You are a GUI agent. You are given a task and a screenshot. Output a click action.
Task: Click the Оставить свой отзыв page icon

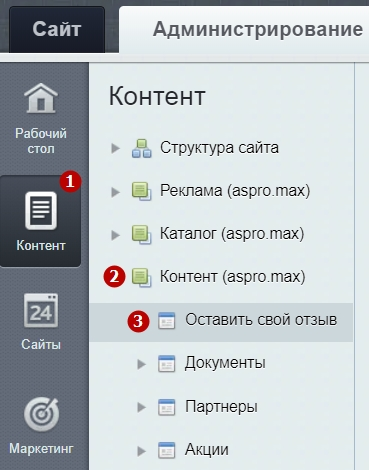click(x=166, y=321)
